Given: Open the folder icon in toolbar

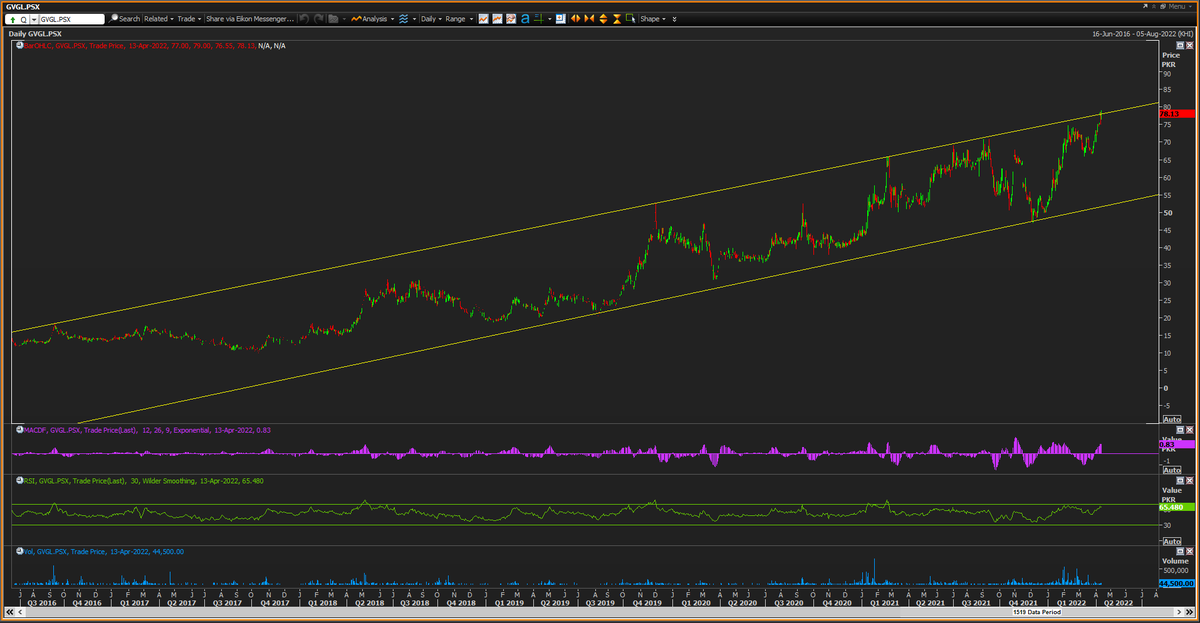Looking at the screenshot, I should pos(333,19).
